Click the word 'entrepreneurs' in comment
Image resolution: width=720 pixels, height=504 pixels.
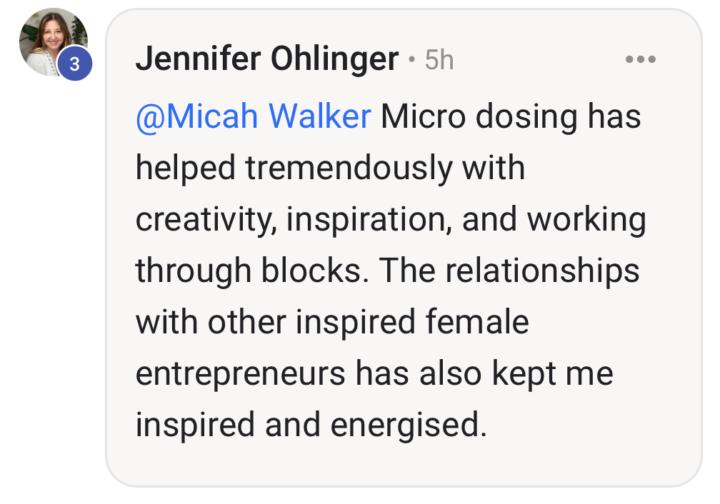(x=240, y=374)
